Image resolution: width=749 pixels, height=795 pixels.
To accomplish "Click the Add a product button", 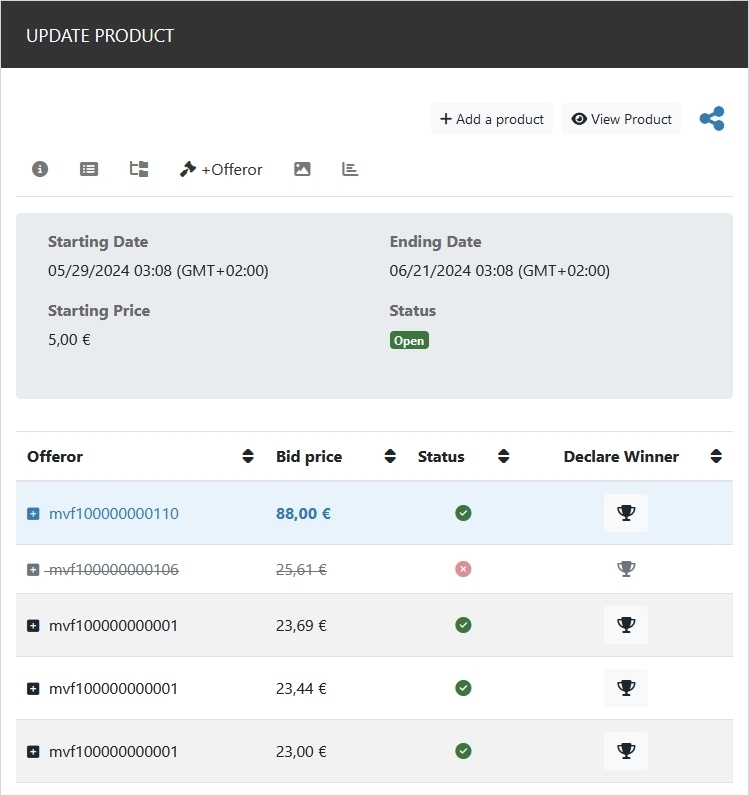I will [492, 119].
